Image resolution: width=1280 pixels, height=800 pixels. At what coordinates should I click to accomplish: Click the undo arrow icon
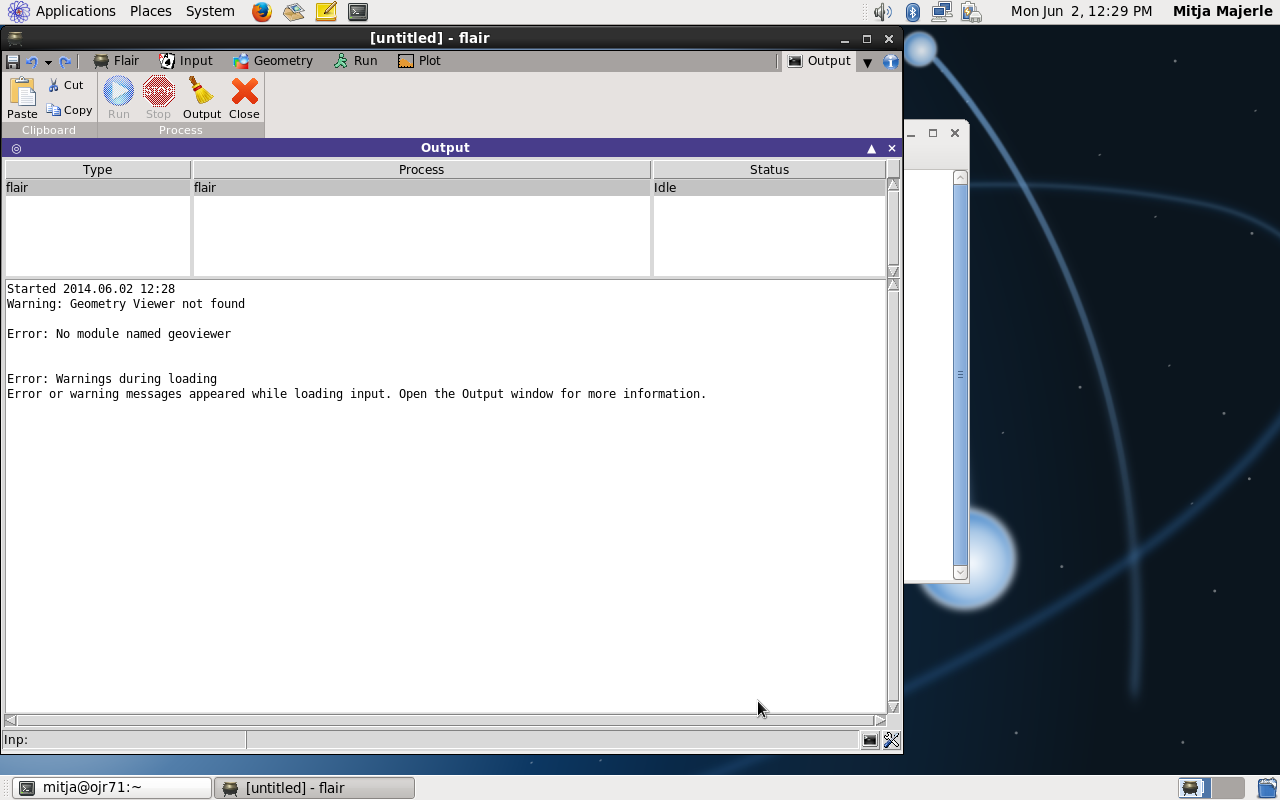[x=31, y=61]
